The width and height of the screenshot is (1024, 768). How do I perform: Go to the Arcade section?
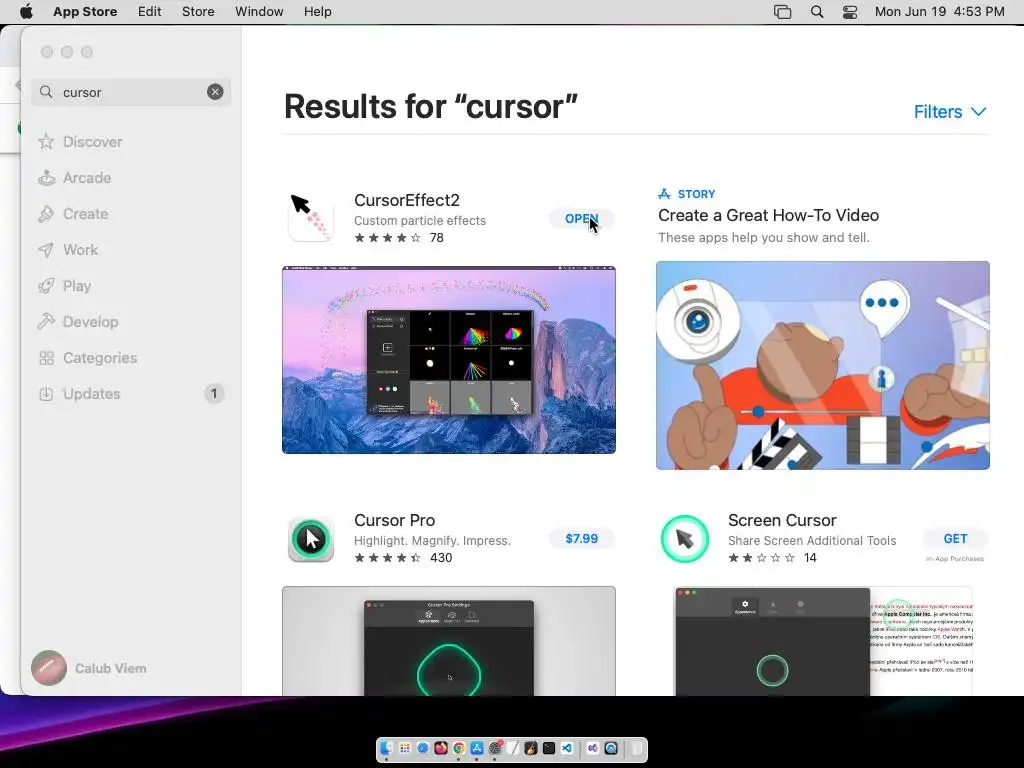[x=86, y=178]
